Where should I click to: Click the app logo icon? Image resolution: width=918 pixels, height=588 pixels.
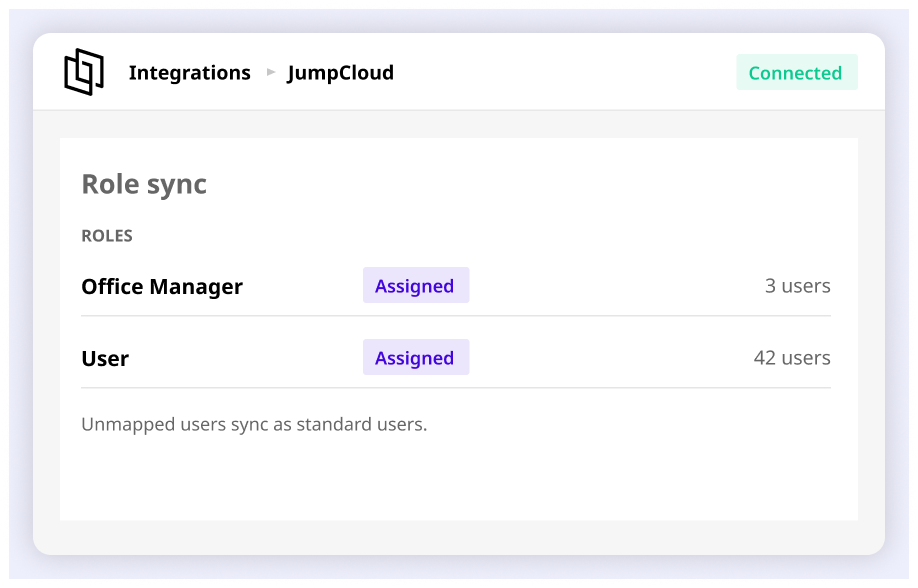[x=84, y=72]
